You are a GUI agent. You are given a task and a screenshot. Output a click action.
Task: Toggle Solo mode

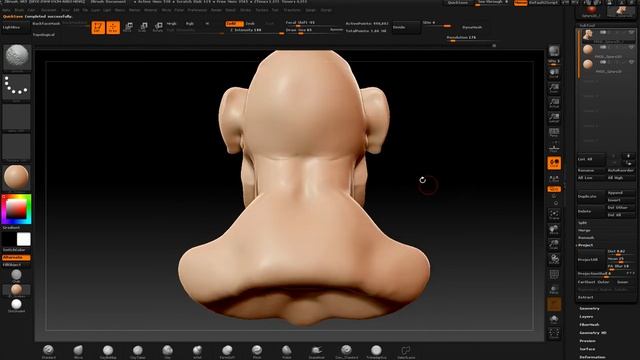click(554, 319)
